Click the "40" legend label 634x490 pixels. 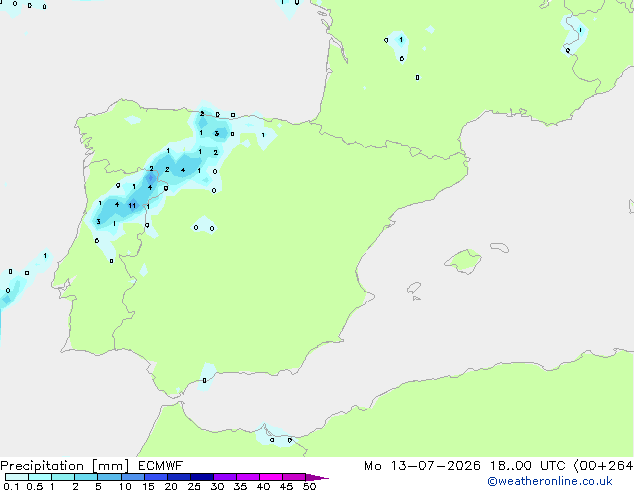(x=263, y=486)
